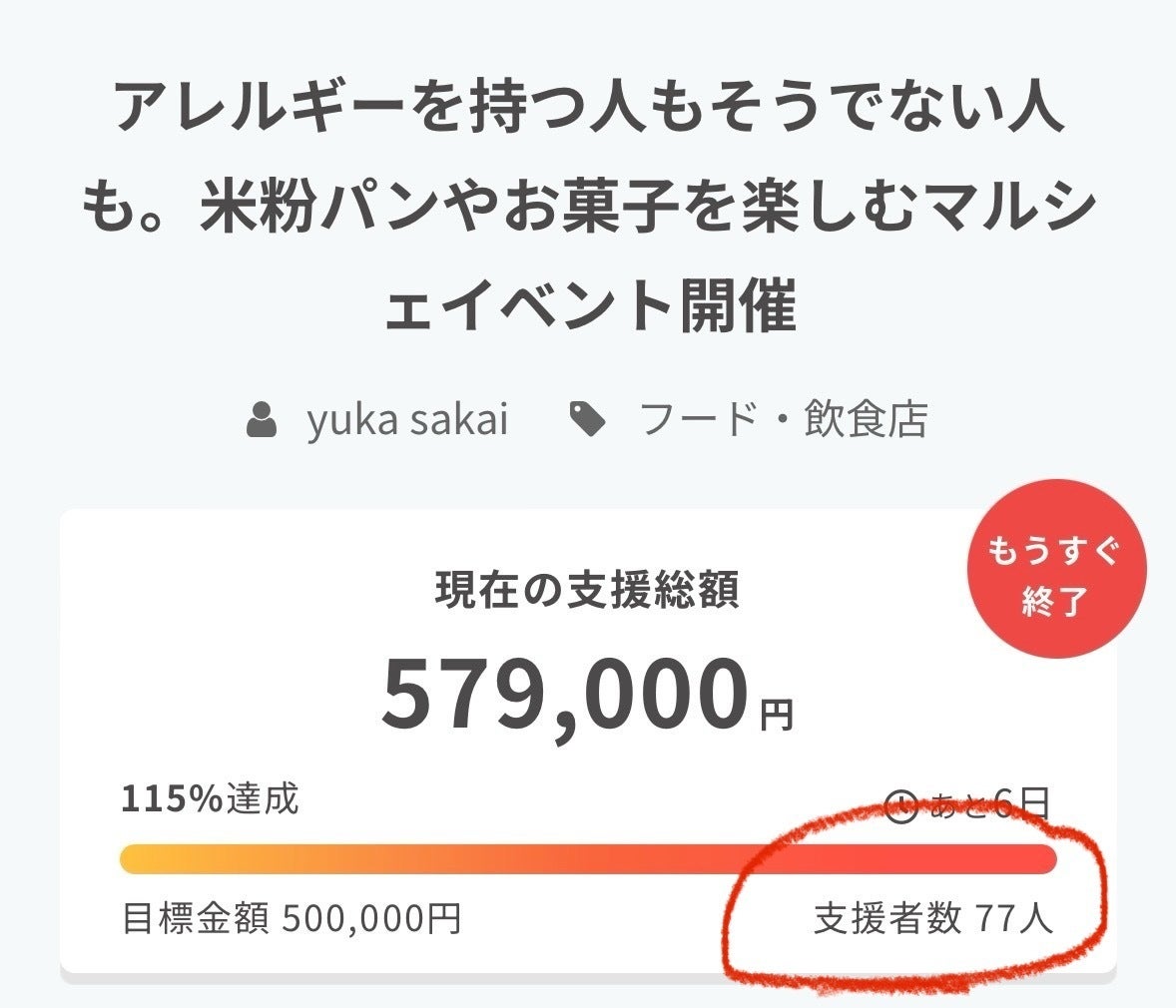Click the あと6日 remaining days text
Viewport: 1176px width, 1008px height.
pos(989,803)
